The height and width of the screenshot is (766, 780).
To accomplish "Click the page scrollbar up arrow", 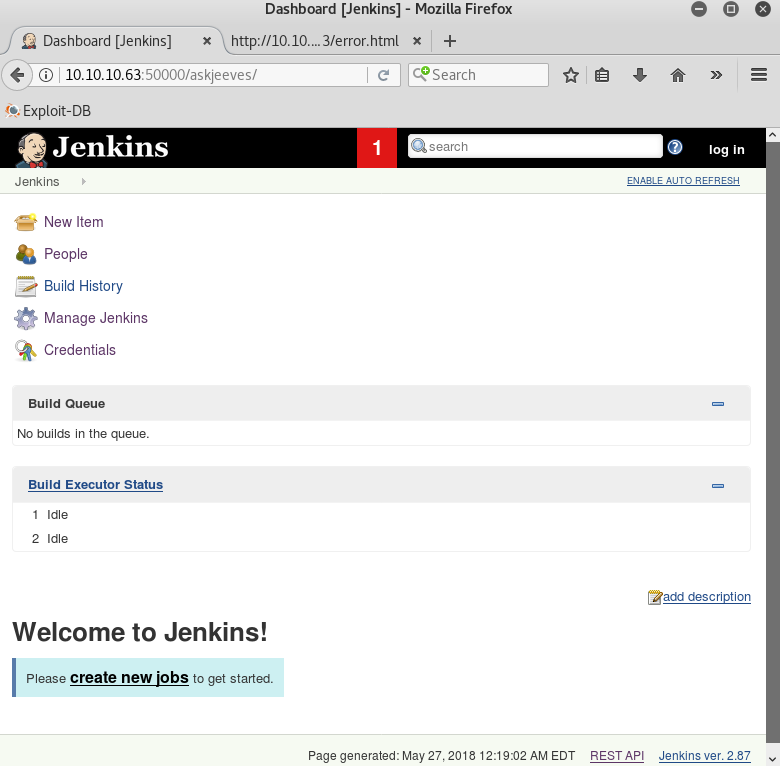I will [x=773, y=135].
